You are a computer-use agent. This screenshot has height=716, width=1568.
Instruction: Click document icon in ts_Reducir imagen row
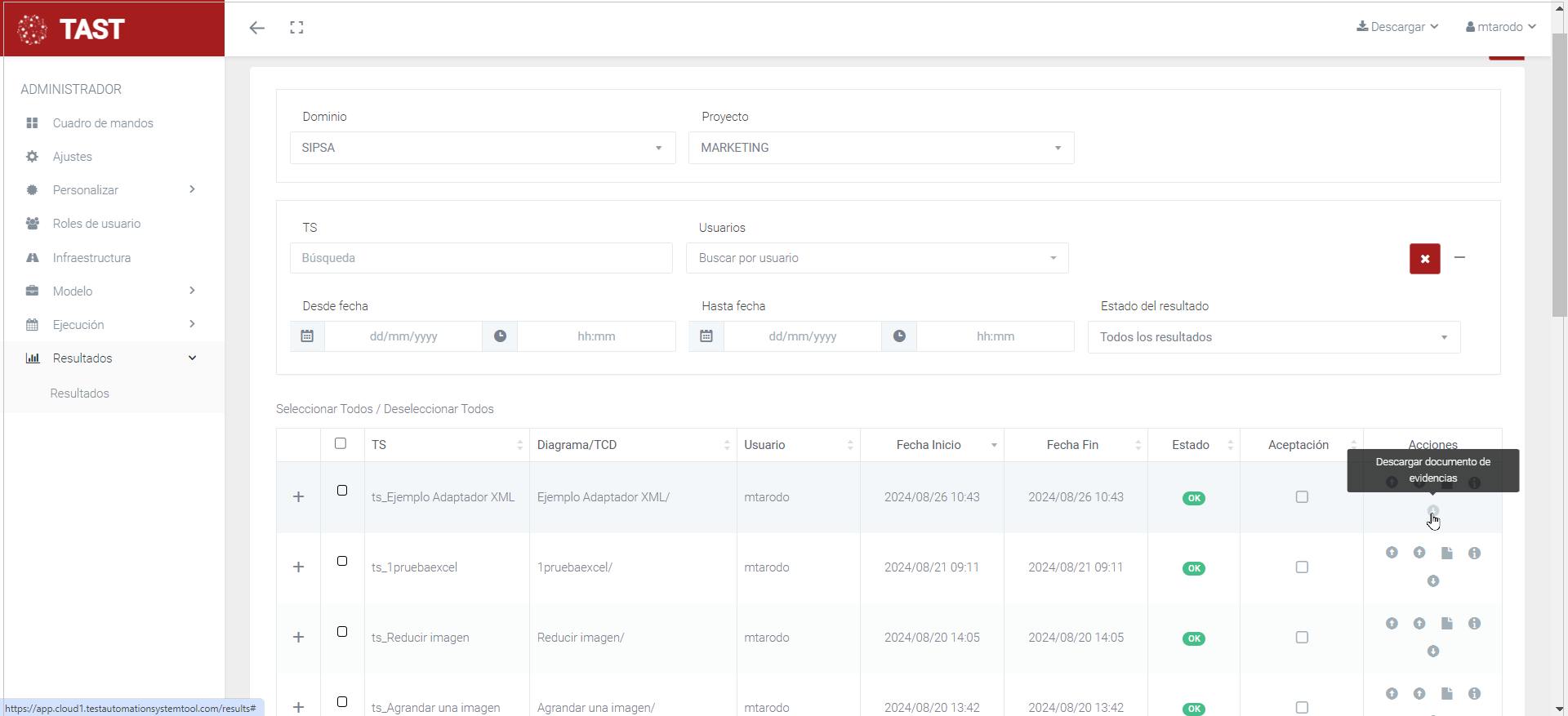tap(1446, 624)
